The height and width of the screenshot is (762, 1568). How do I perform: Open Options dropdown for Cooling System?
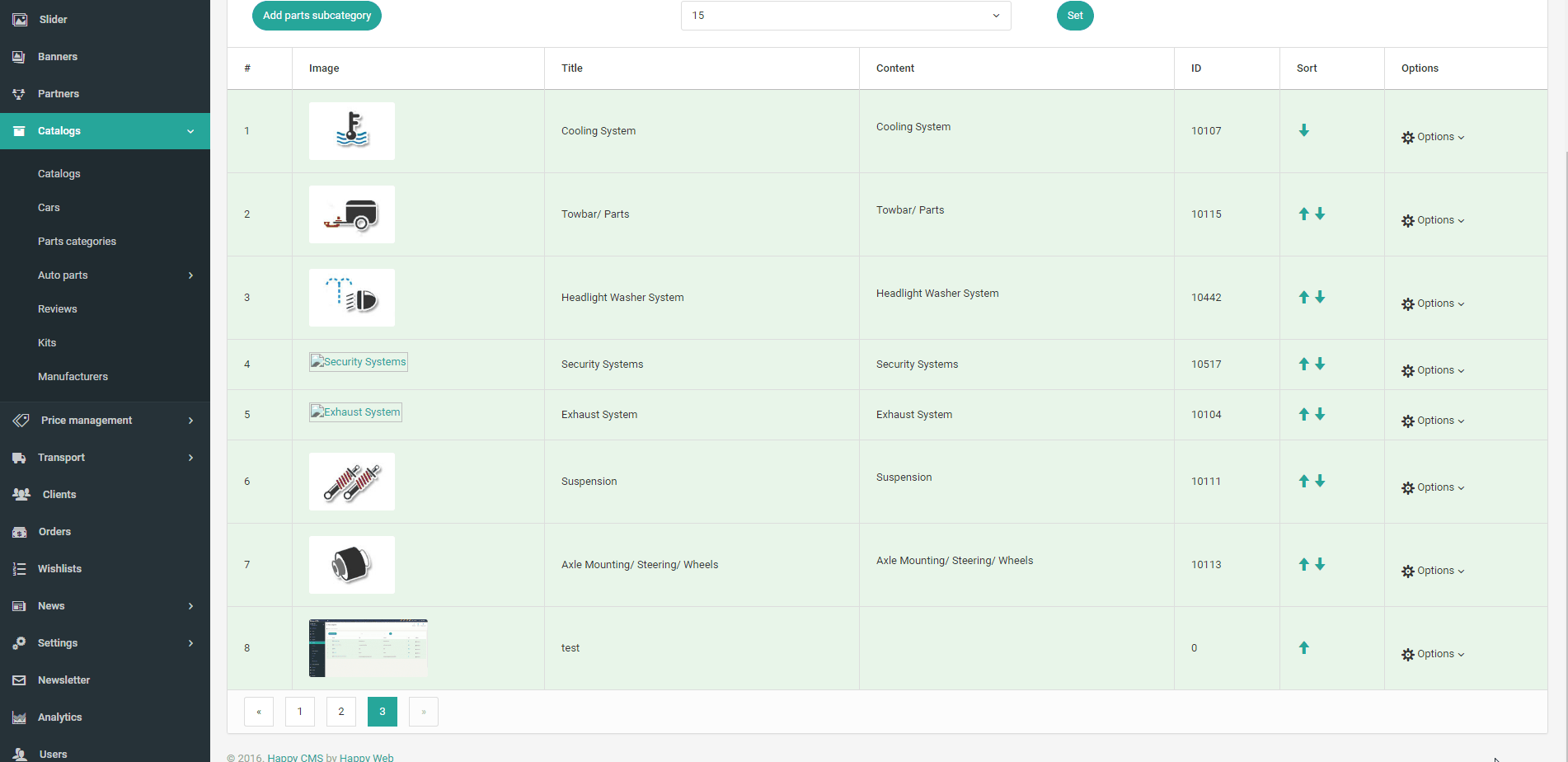tap(1433, 137)
